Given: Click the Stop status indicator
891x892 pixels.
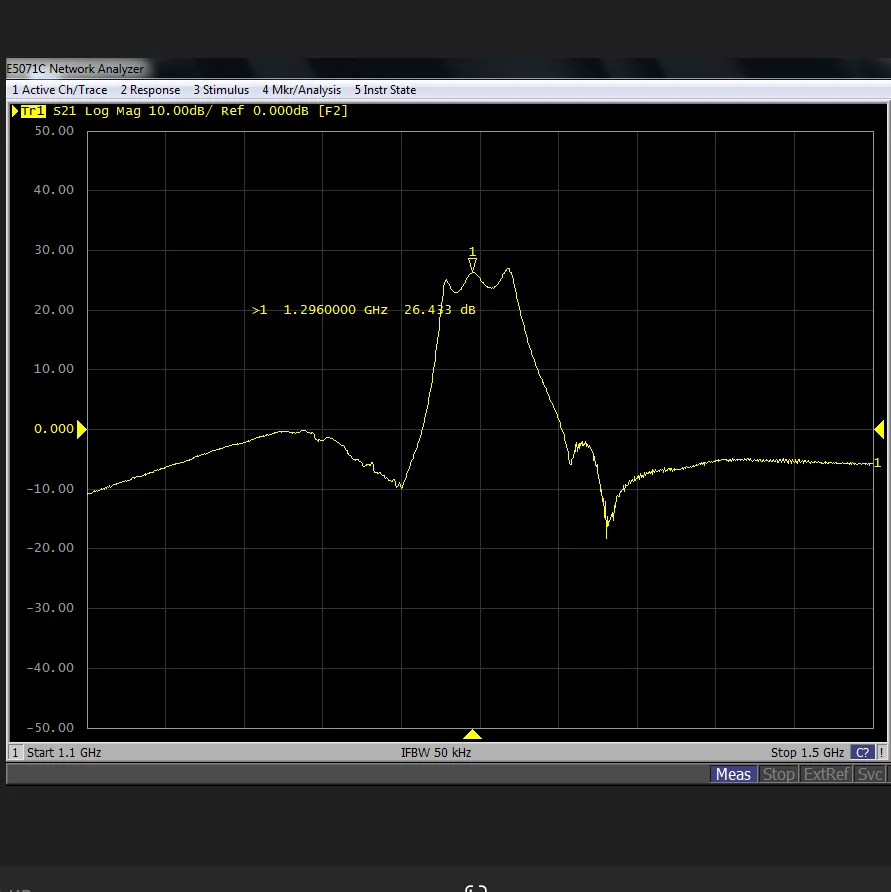Looking at the screenshot, I should (778, 774).
